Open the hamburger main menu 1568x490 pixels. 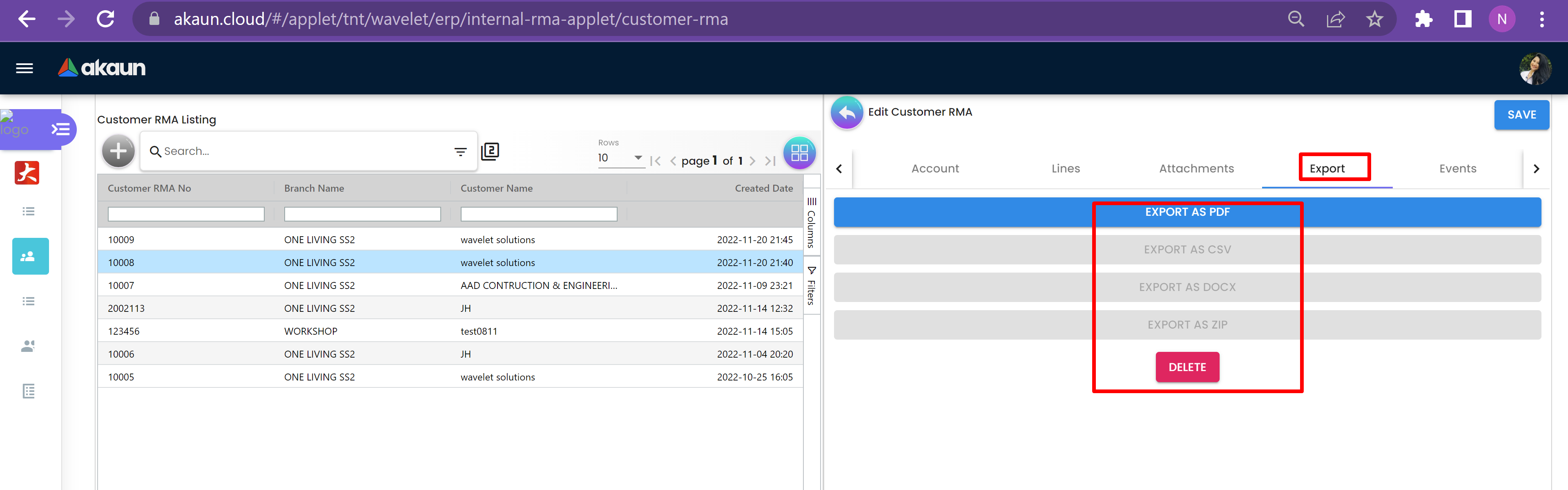(25, 68)
